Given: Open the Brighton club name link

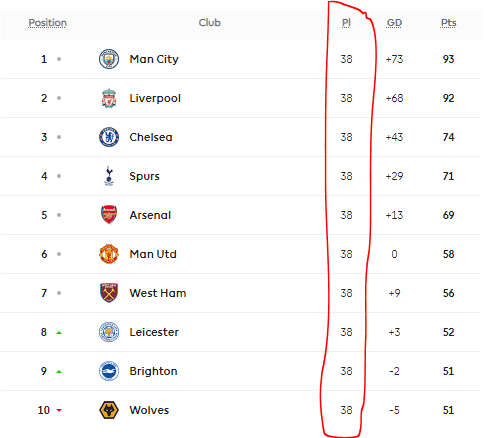Looking at the screenshot, I should (153, 371).
